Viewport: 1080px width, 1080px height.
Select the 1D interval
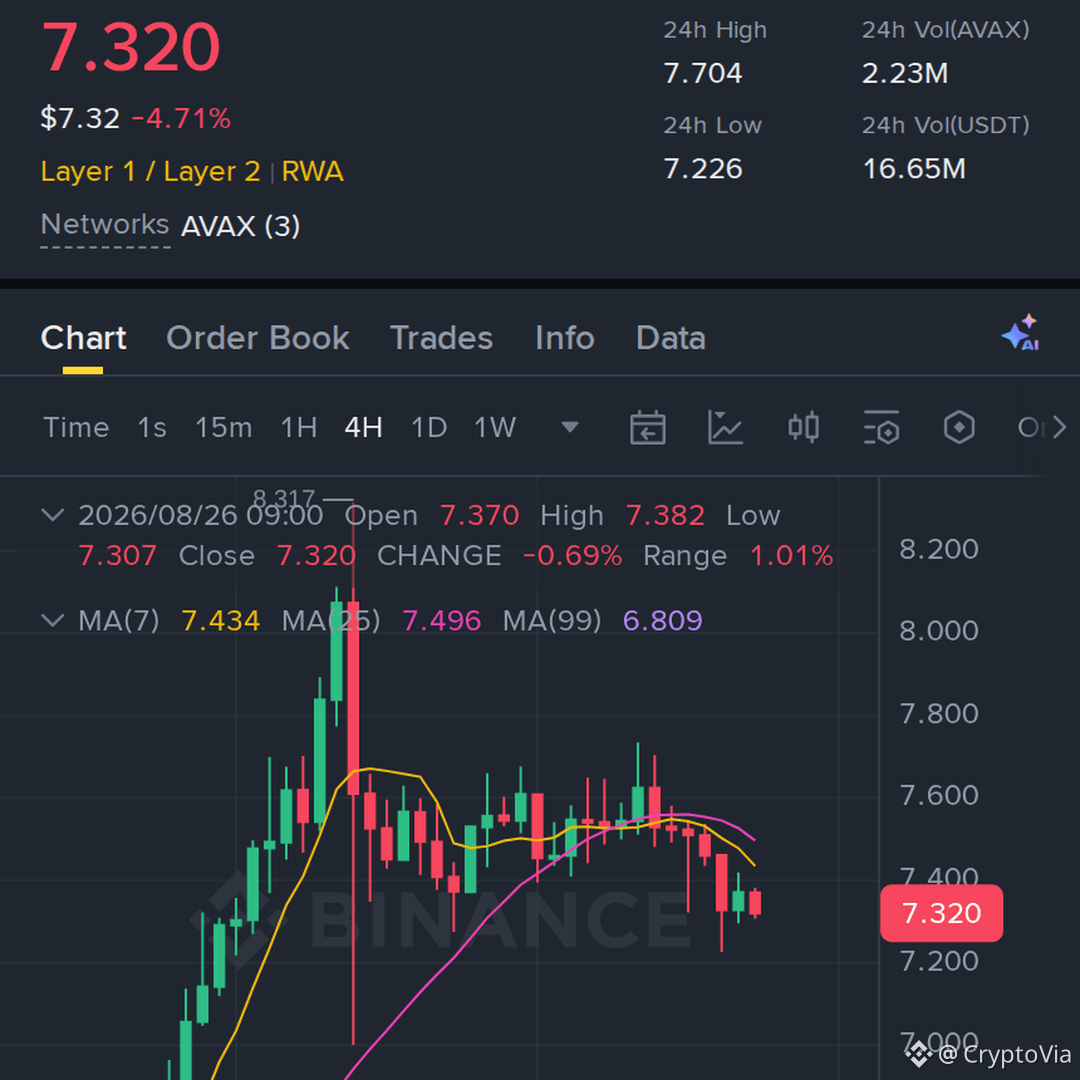429,428
